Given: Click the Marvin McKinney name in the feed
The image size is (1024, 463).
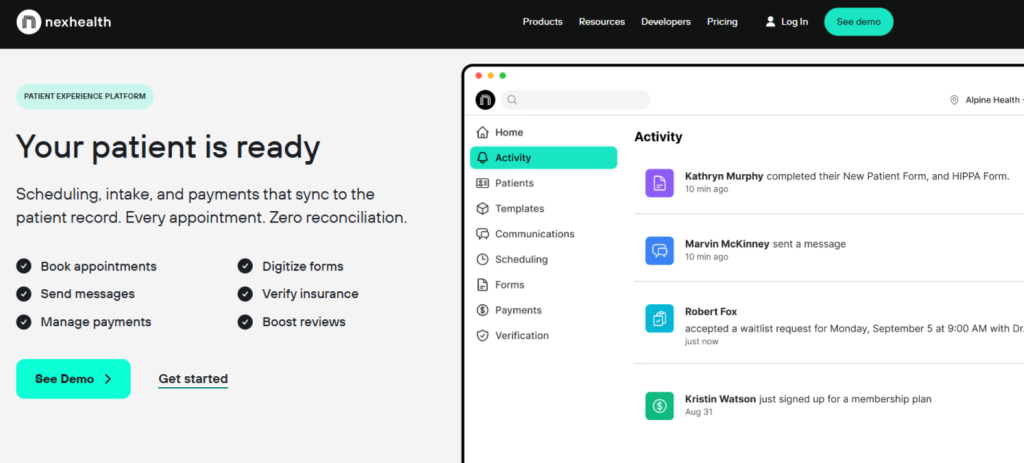Looking at the screenshot, I should point(728,244).
